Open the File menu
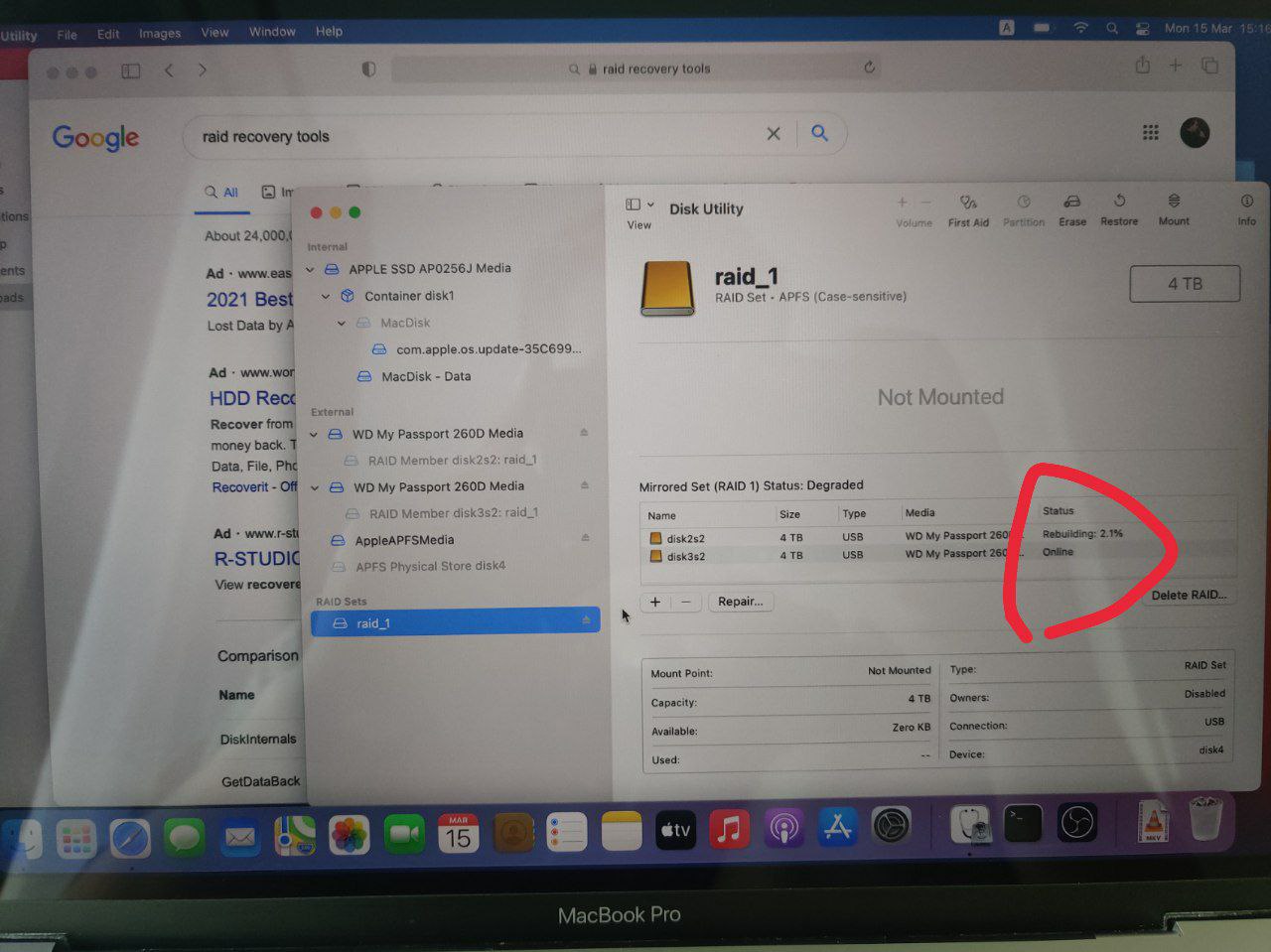 [x=67, y=35]
